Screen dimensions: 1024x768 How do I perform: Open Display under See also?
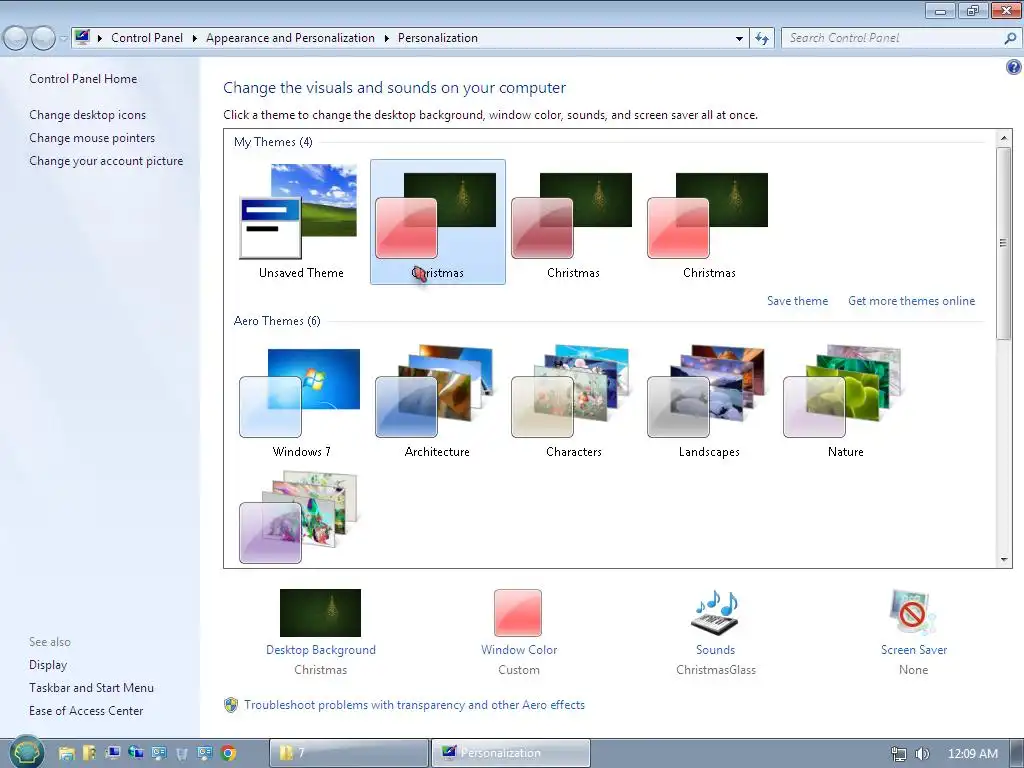48,665
